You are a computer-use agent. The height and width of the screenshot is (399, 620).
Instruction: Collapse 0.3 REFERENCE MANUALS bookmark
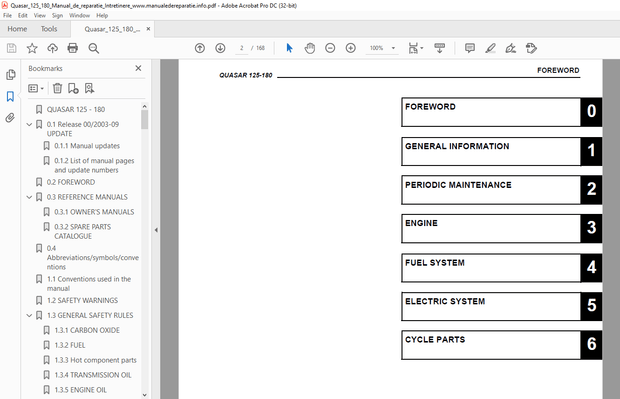pyautogui.click(x=29, y=197)
